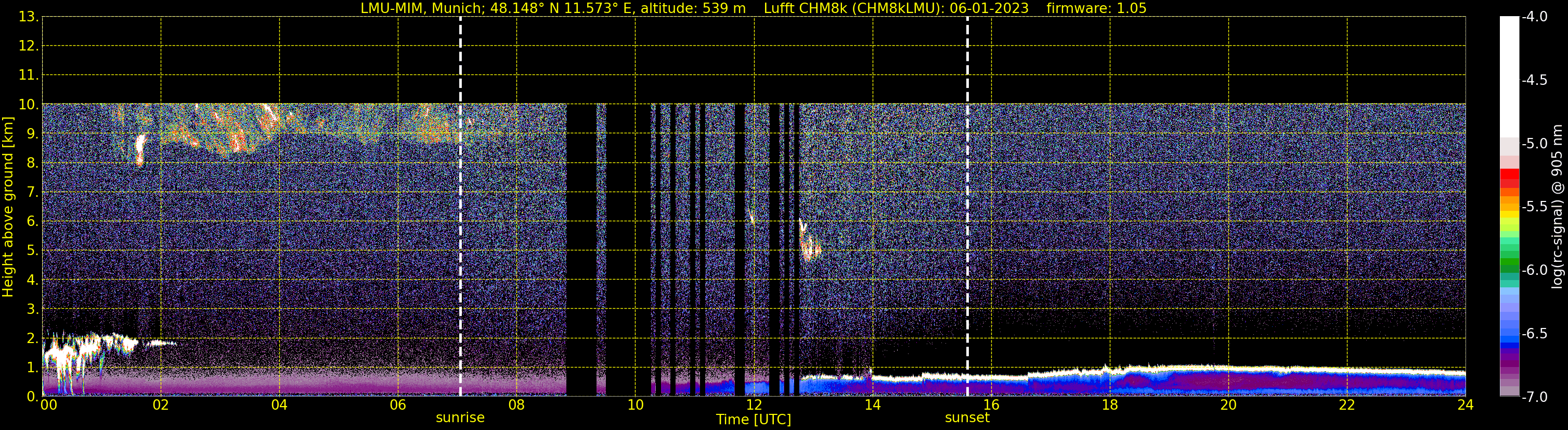Screen dimensions: 1568x430
Task: Click the 'sunset' label below the time axis
Action: pos(967,418)
